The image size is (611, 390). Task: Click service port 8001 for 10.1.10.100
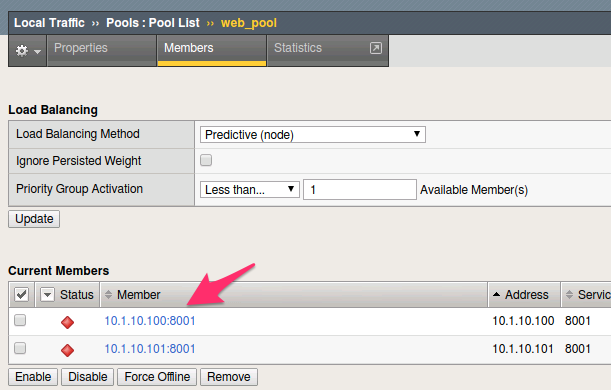pyautogui.click(x=578, y=321)
